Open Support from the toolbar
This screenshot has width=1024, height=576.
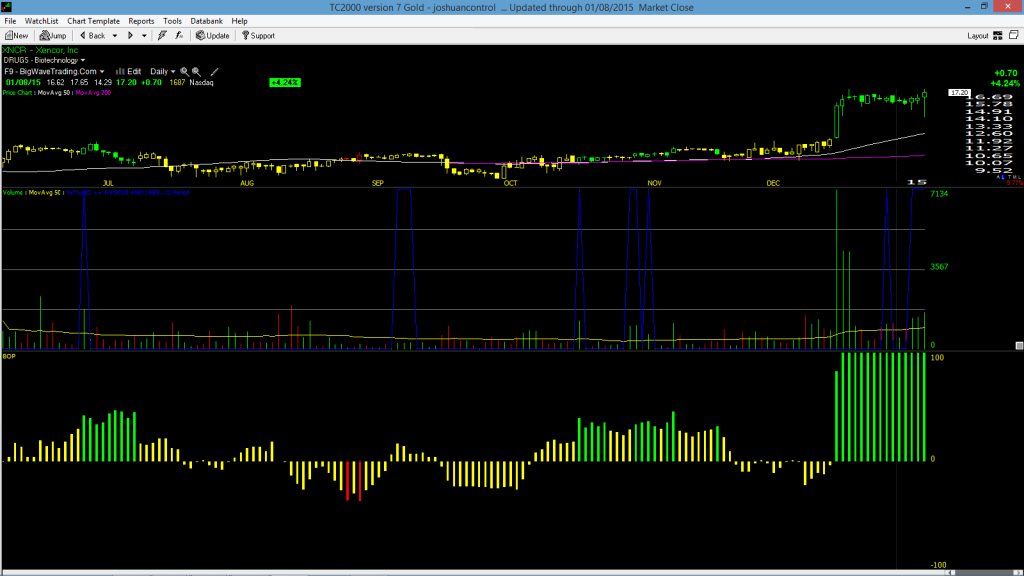(258, 36)
